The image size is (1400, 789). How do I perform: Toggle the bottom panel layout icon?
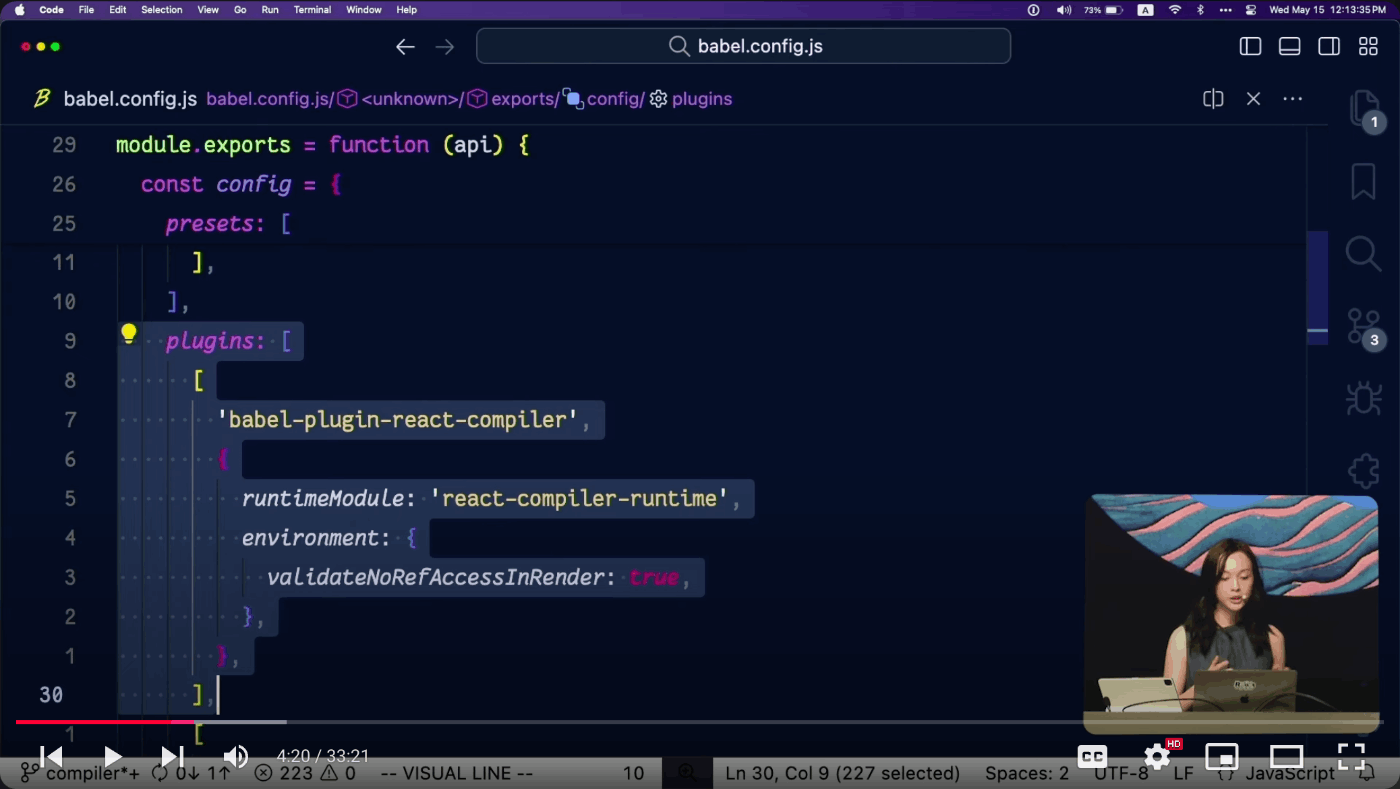[1290, 46]
